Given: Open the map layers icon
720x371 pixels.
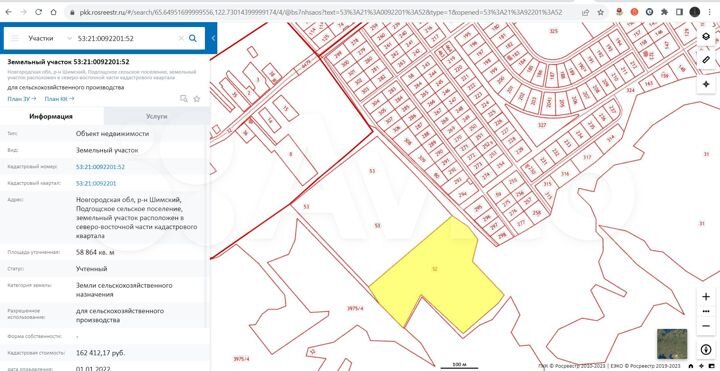Looking at the screenshot, I should coord(706,37).
